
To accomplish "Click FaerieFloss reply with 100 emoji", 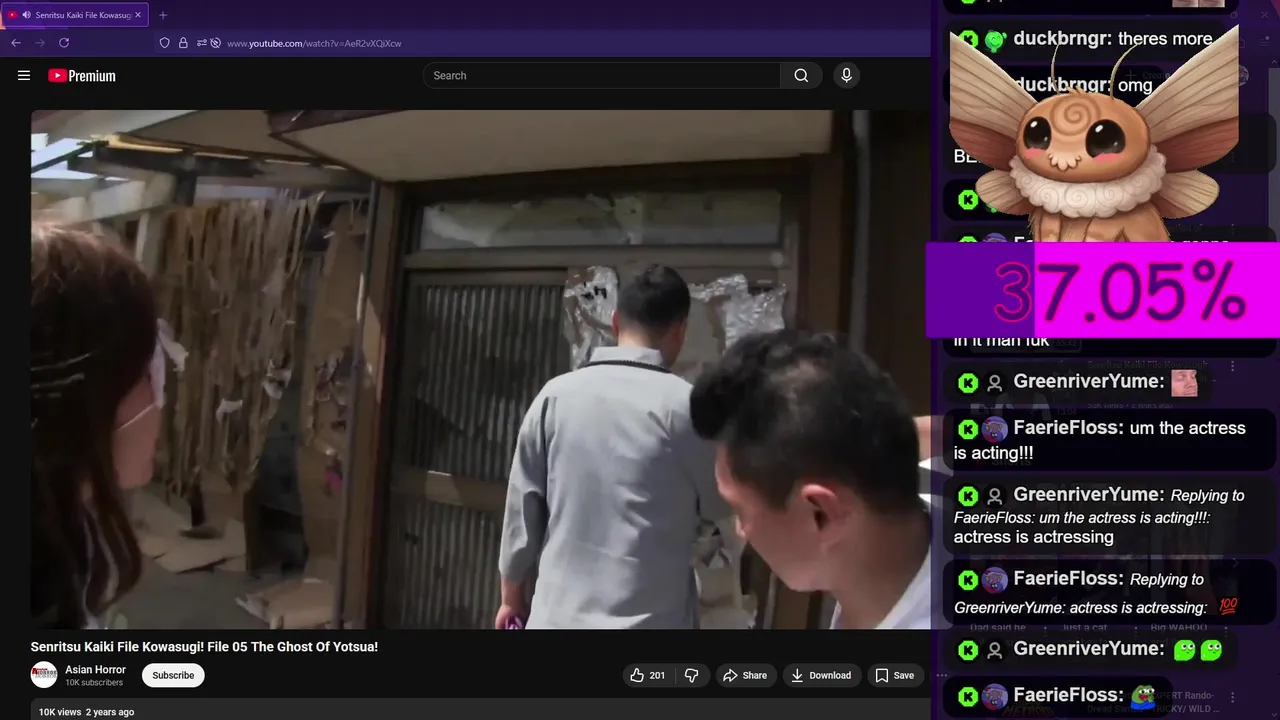I will click(x=1108, y=593).
